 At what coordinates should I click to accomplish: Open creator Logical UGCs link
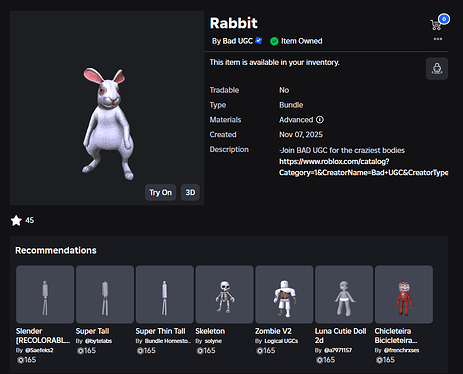(x=281, y=341)
